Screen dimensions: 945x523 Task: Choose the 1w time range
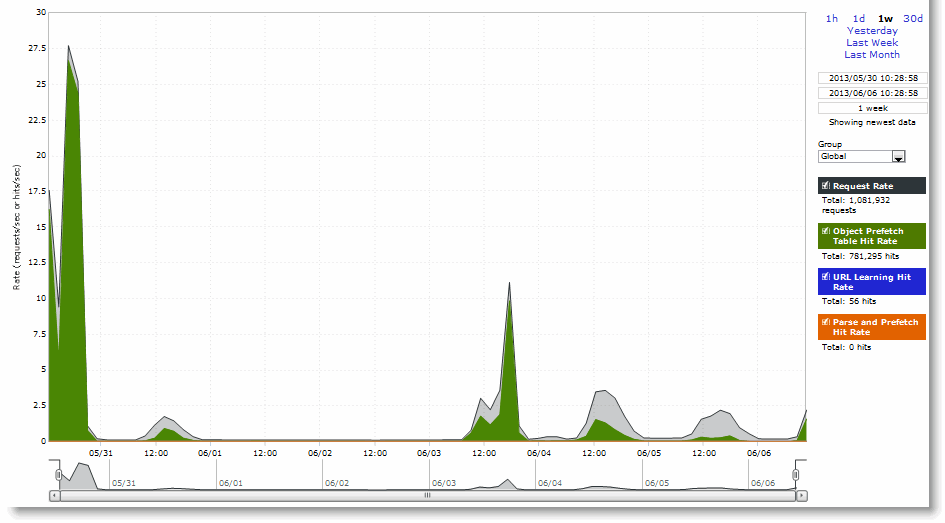[885, 19]
